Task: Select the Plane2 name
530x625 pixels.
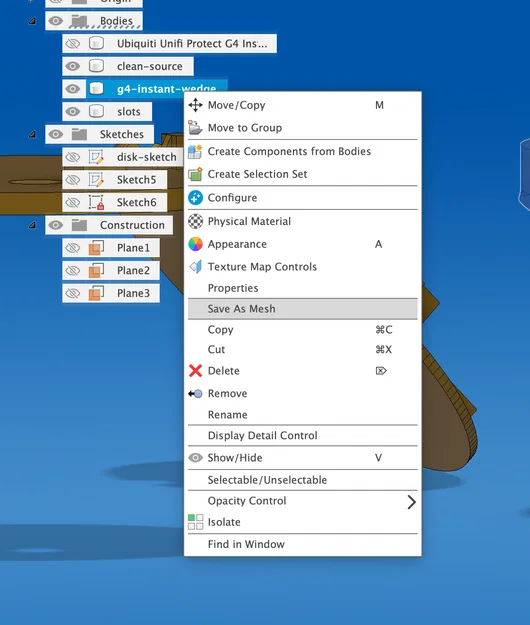Action: [133, 271]
